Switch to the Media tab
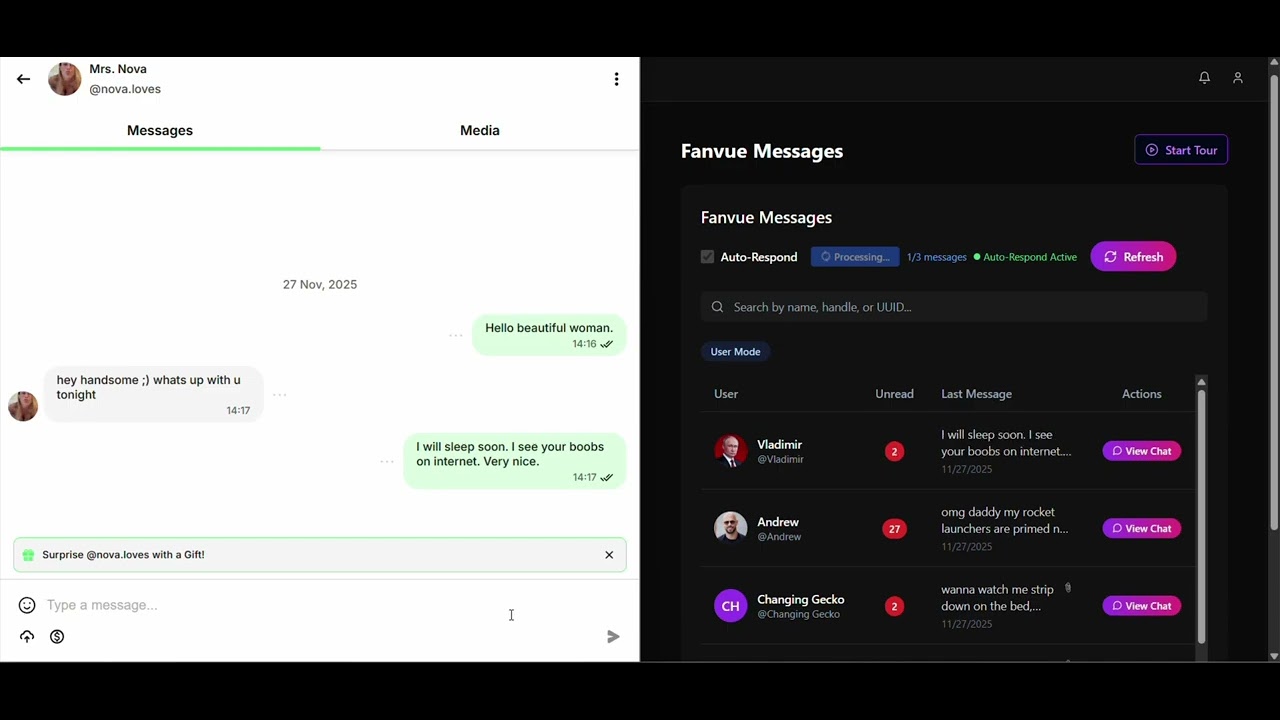 point(480,131)
